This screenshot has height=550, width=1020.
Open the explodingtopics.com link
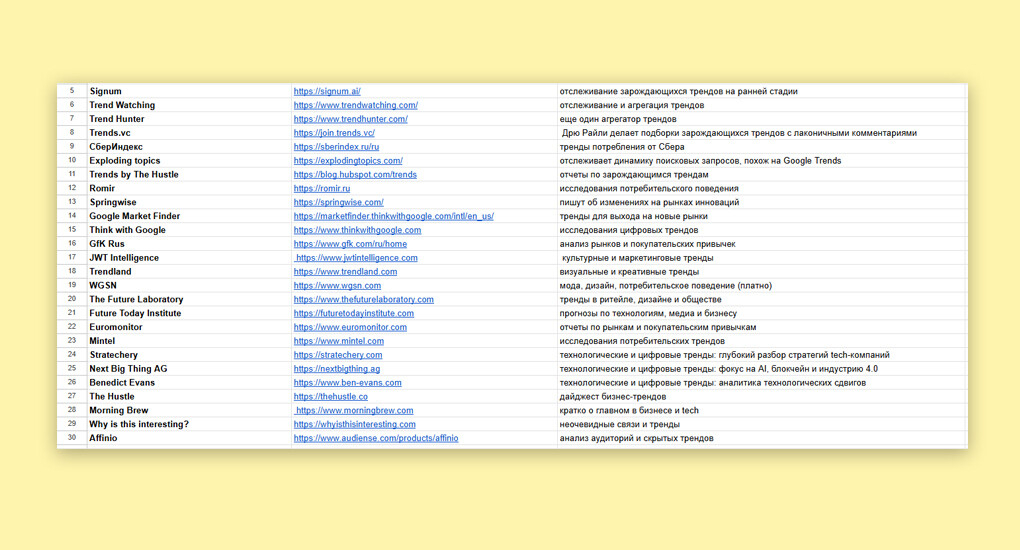[x=347, y=161]
